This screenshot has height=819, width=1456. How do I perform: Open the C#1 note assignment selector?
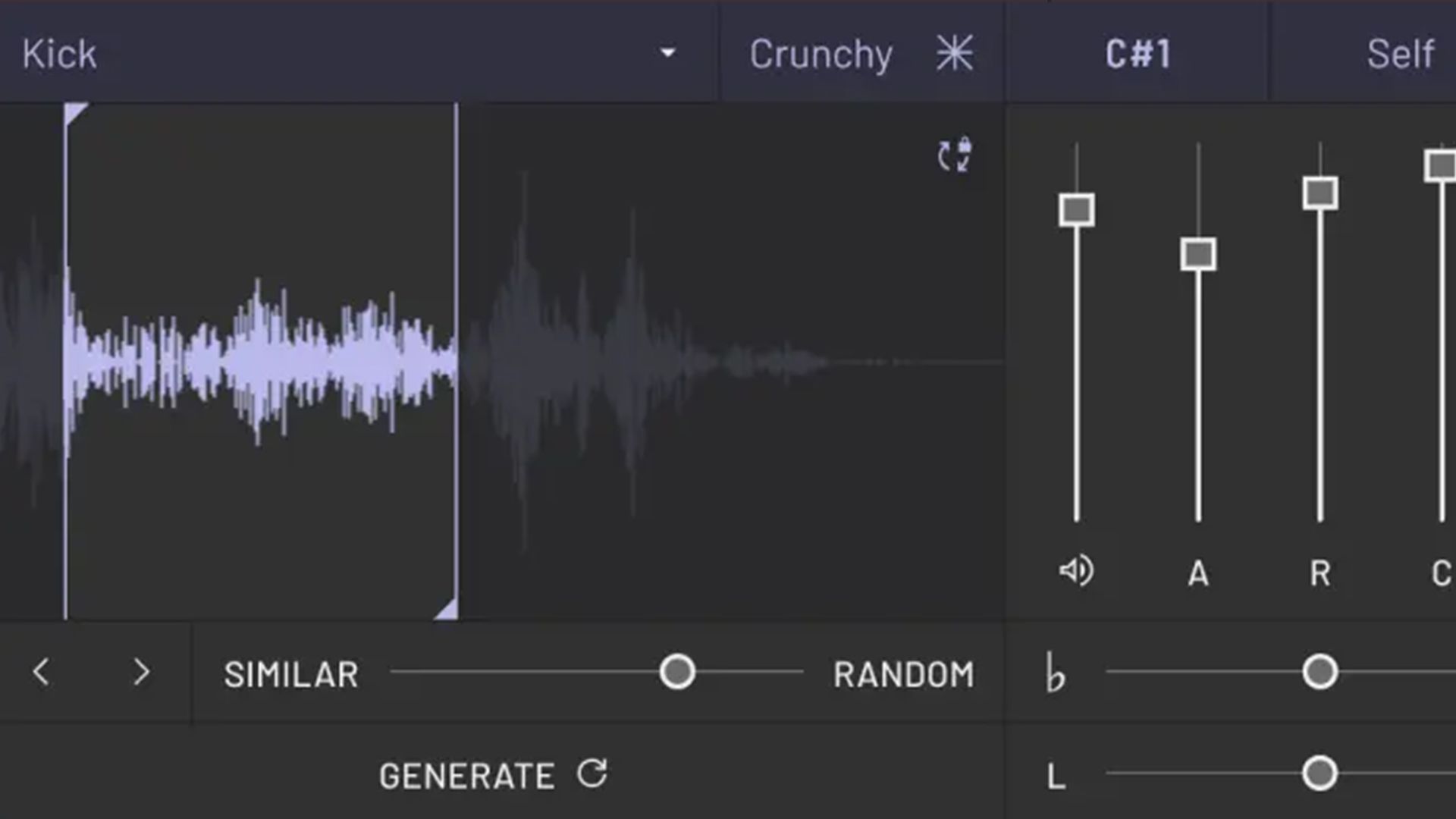pos(1137,53)
